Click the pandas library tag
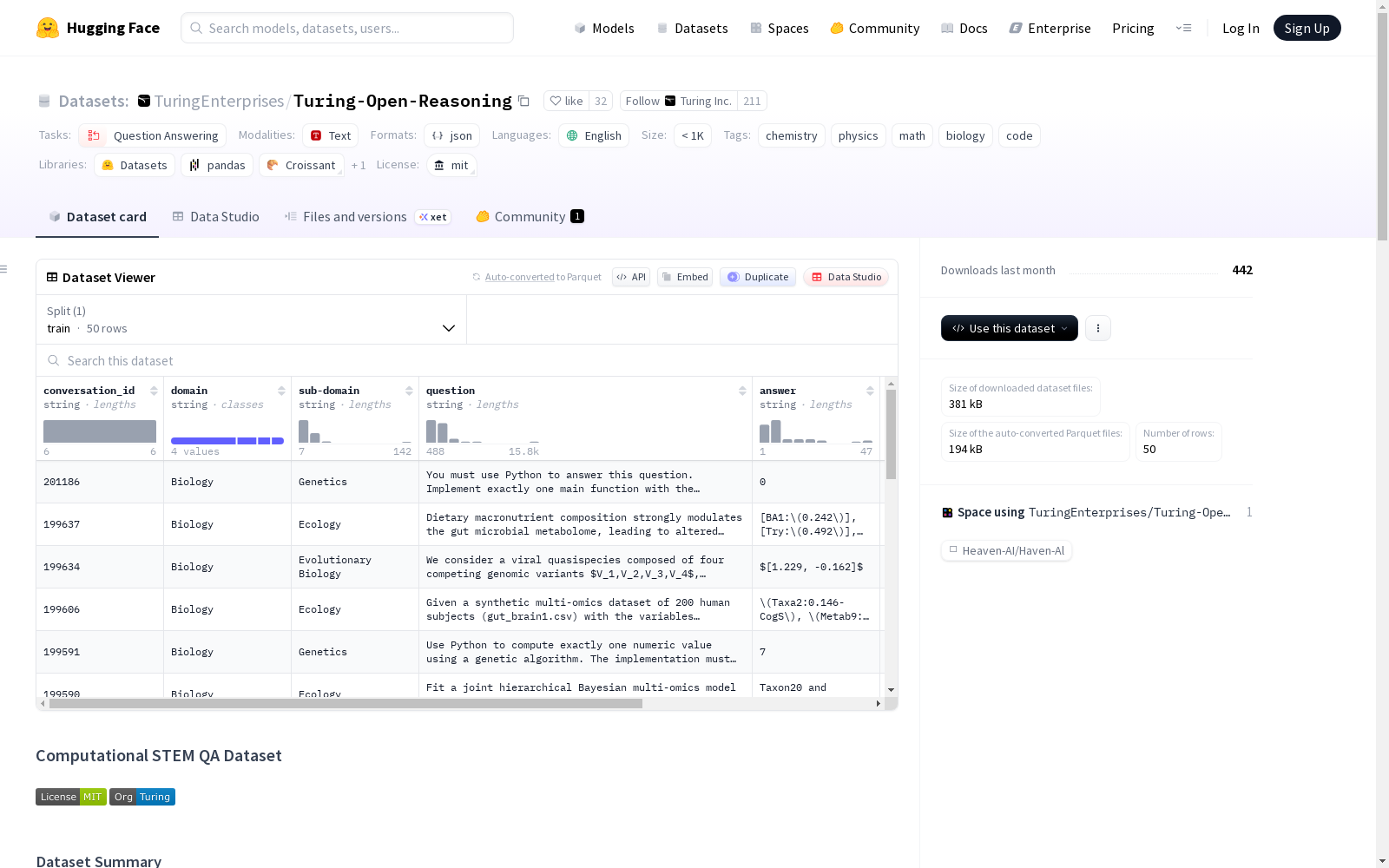 pos(217,165)
